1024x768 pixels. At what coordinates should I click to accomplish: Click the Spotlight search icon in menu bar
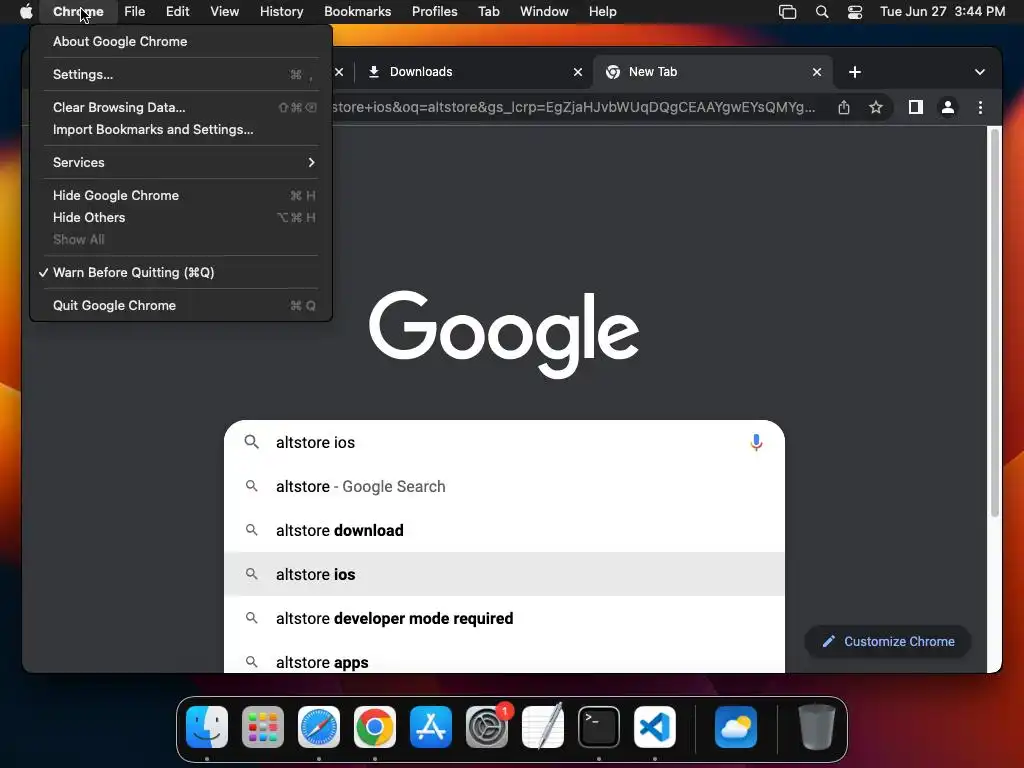822,12
